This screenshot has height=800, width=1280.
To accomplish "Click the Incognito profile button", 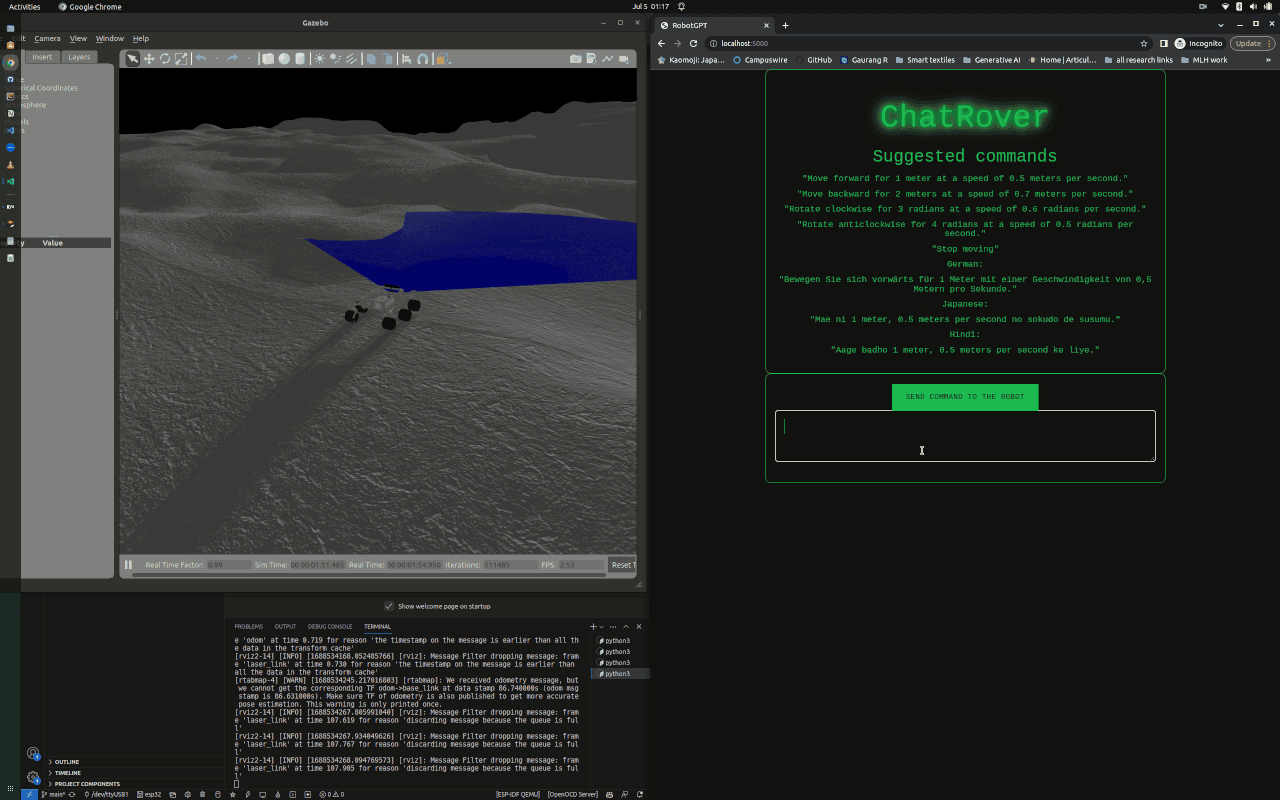I will 1198,43.
